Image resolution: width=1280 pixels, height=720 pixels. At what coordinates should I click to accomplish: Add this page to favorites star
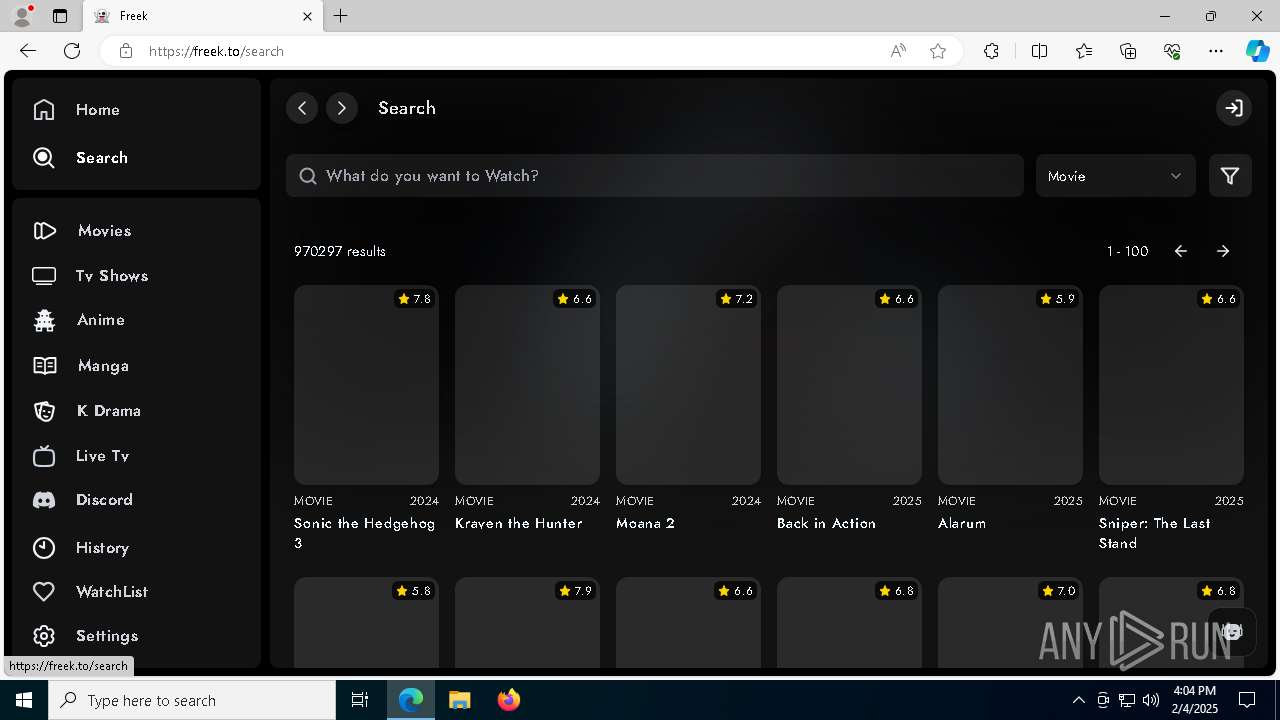pos(938,51)
